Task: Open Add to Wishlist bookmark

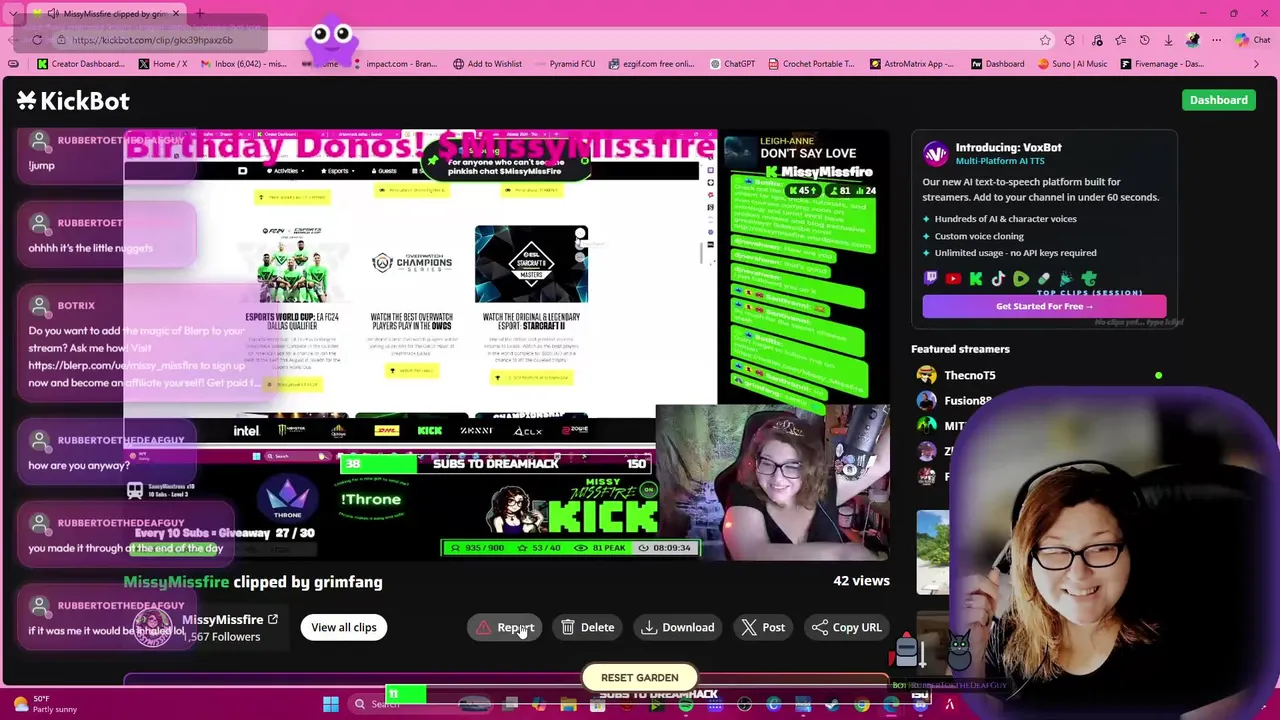Action: pos(487,64)
